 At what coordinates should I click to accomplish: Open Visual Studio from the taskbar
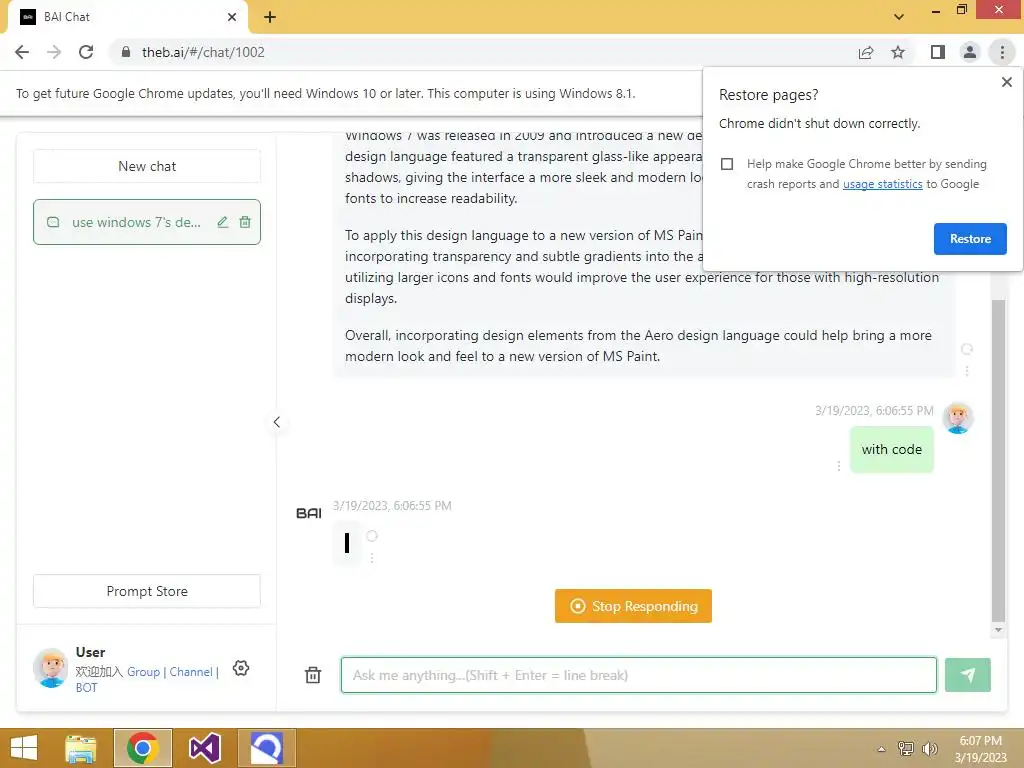(204, 748)
